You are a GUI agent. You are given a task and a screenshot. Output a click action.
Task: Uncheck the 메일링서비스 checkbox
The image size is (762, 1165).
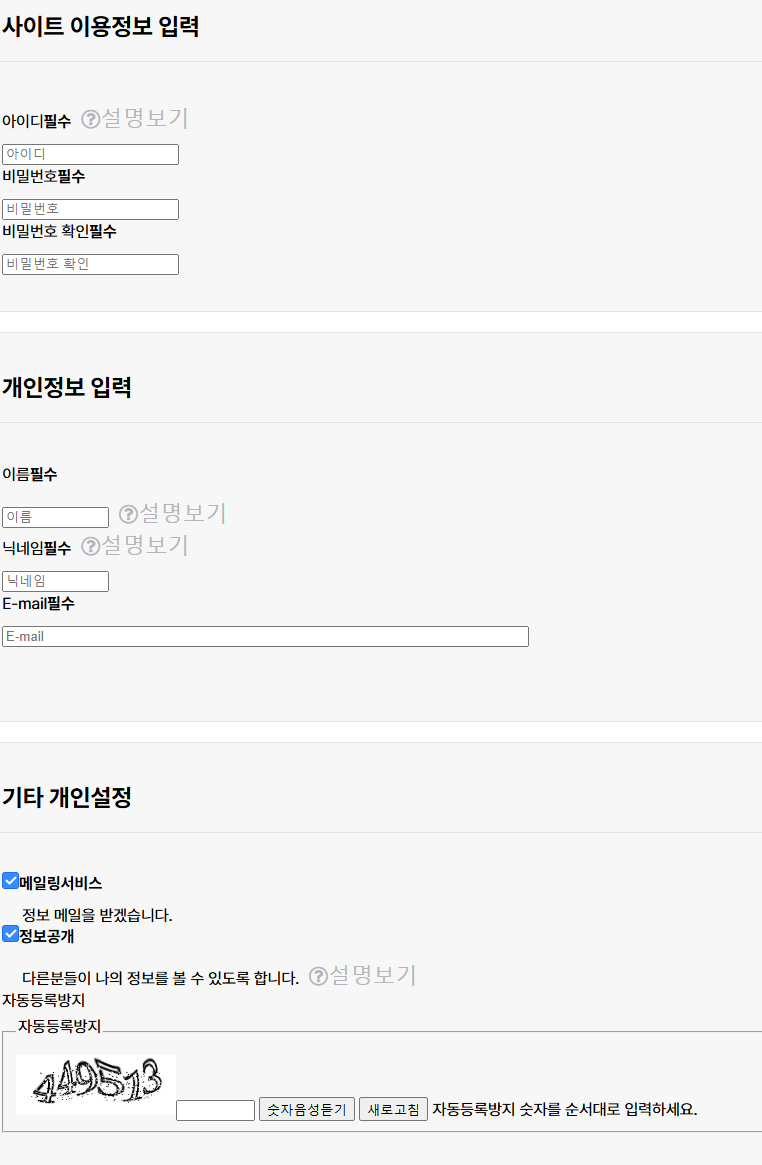[x=10, y=881]
